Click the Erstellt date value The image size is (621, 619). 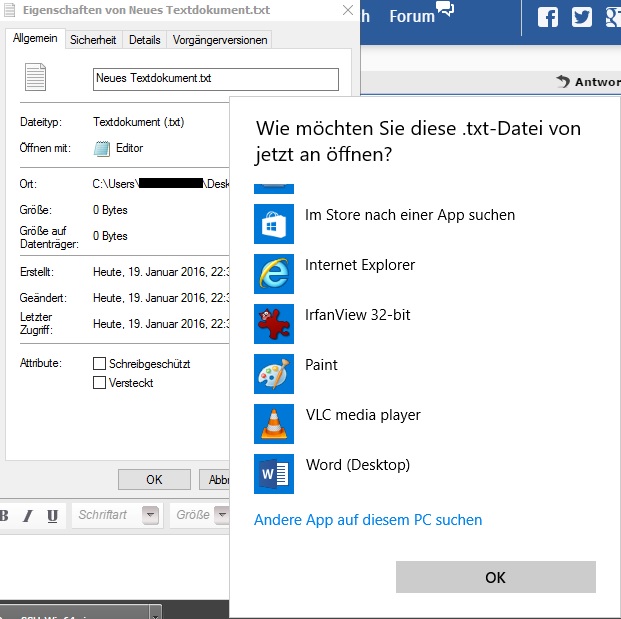coord(161,272)
